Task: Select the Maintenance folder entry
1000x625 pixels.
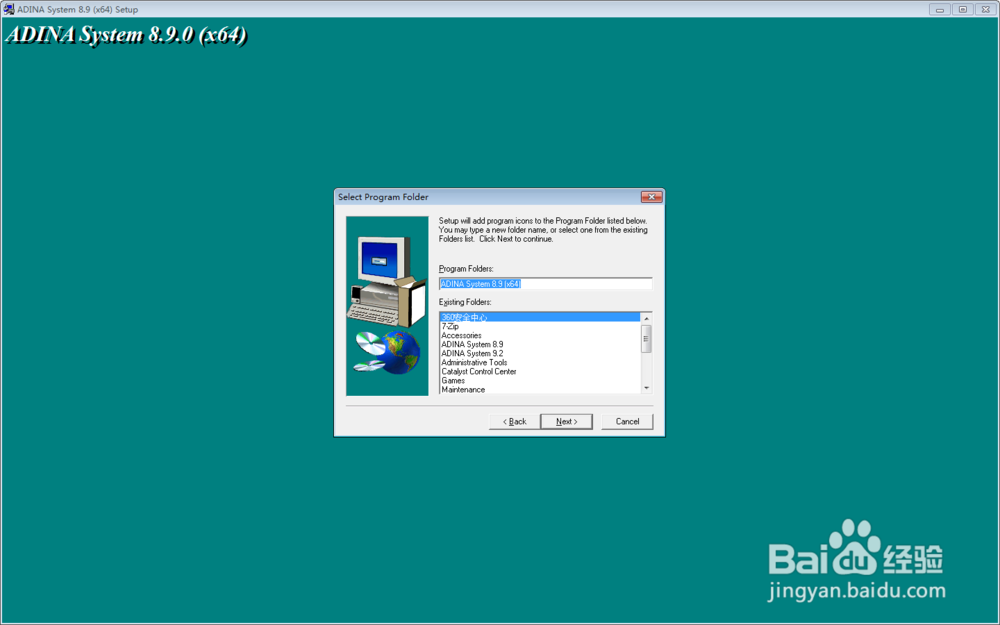Action: coord(540,389)
